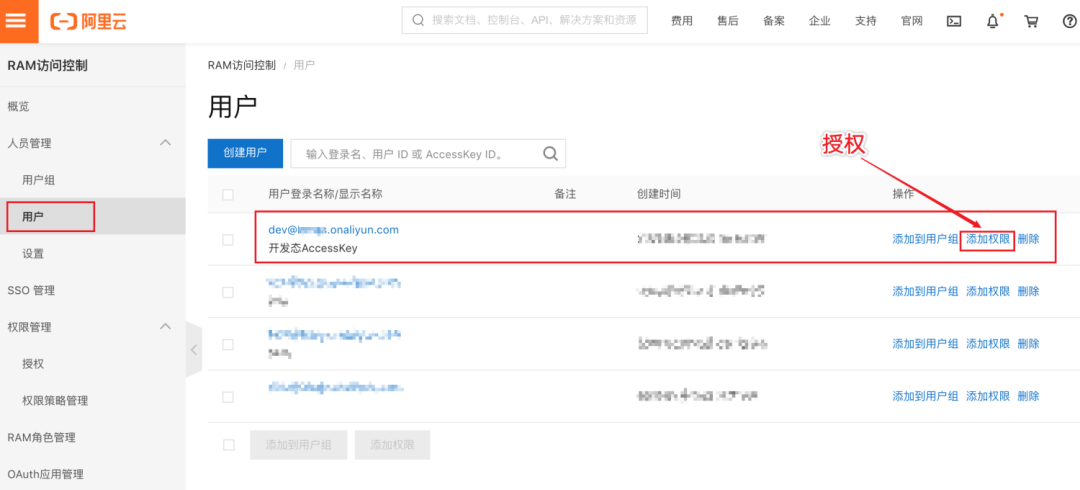Open the 售后 top menu
The width and height of the screenshot is (1080, 490).
pos(727,21)
